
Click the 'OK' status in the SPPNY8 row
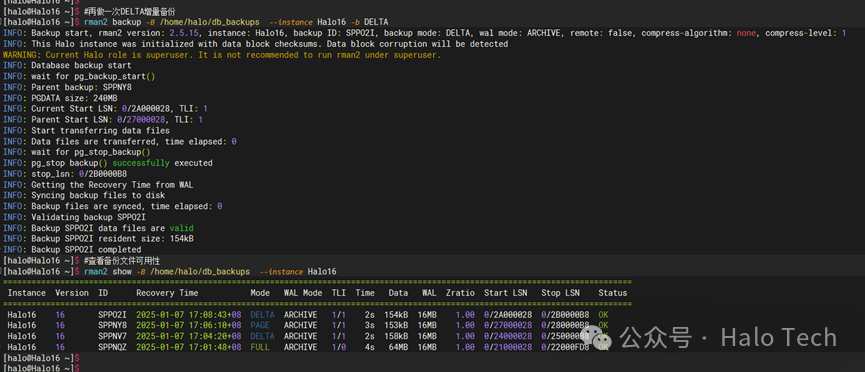(x=604, y=325)
